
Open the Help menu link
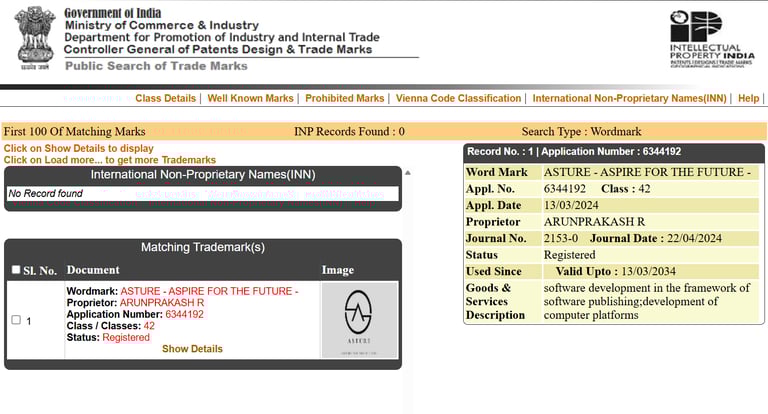point(748,98)
